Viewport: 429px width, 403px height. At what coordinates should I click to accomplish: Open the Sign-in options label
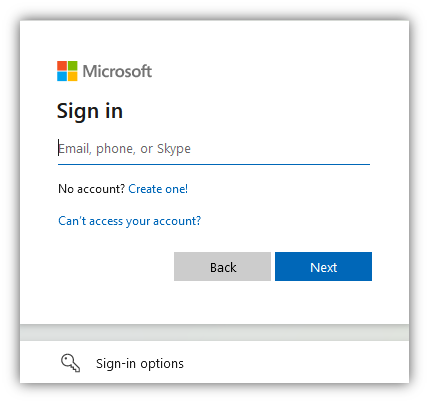click(x=140, y=363)
